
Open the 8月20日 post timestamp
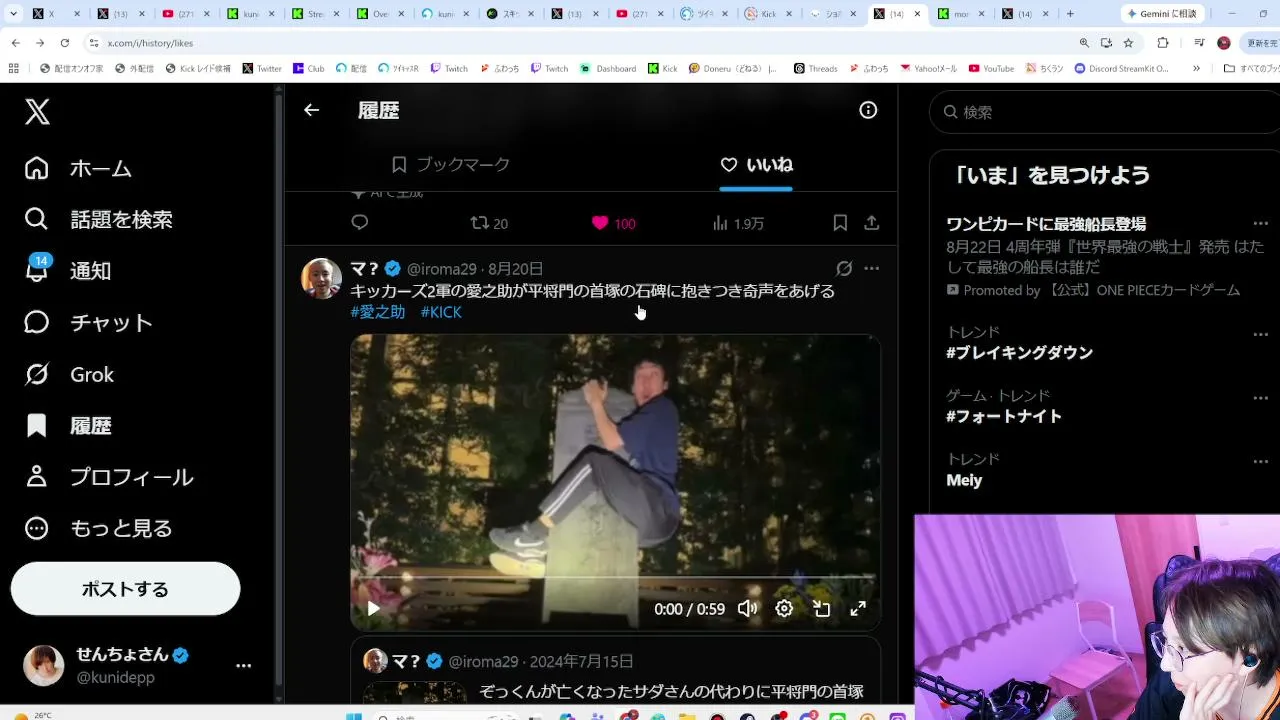[x=516, y=269]
